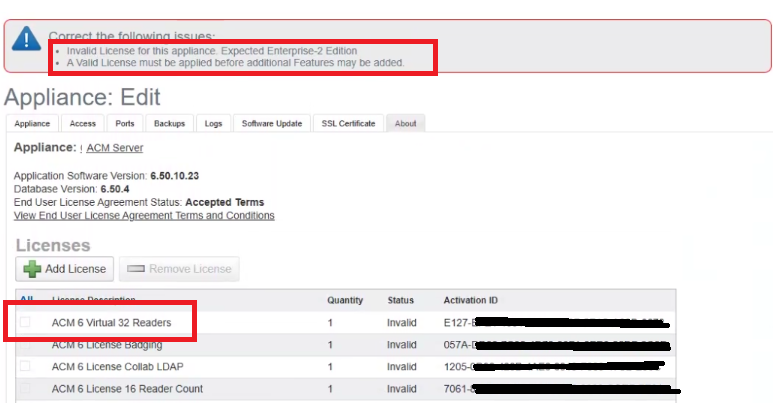Click the Activation ID column header
The width and height of the screenshot is (773, 403).
pyautogui.click(x=470, y=300)
